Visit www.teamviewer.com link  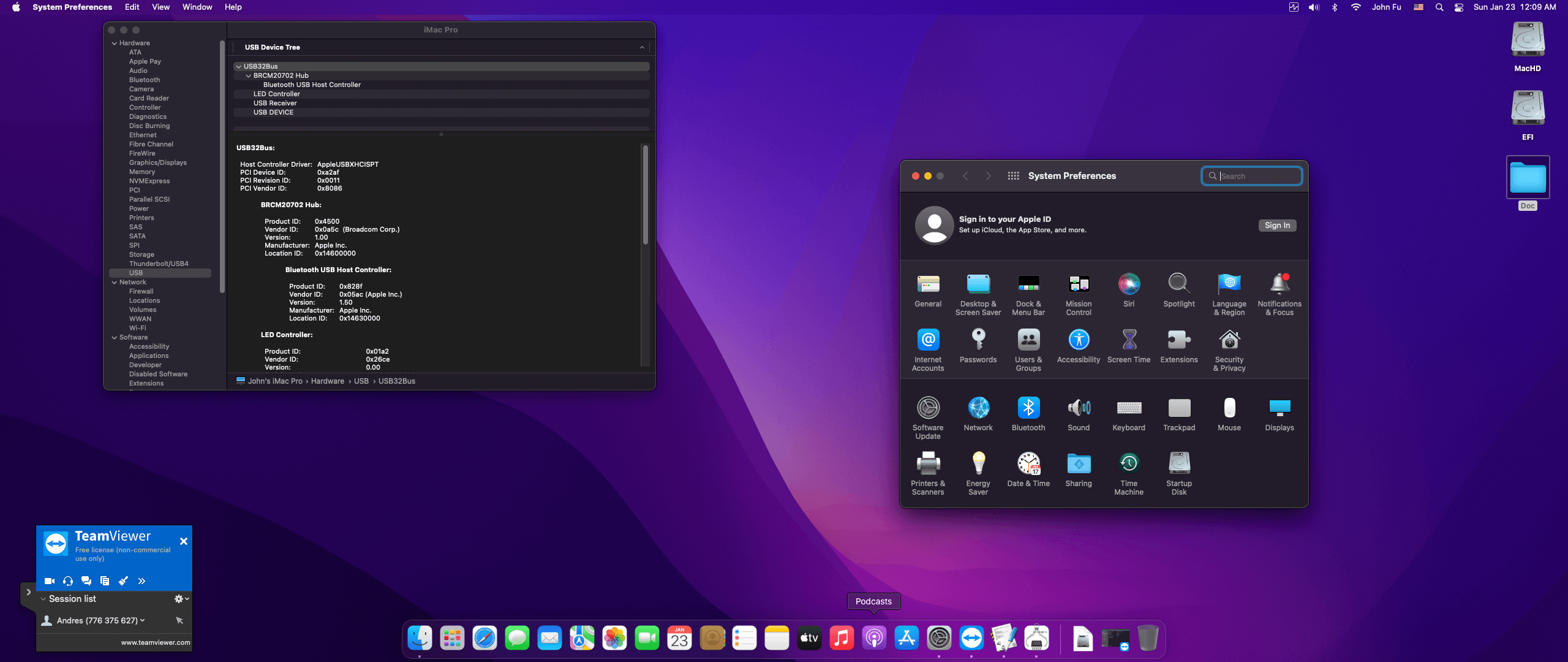coord(156,643)
